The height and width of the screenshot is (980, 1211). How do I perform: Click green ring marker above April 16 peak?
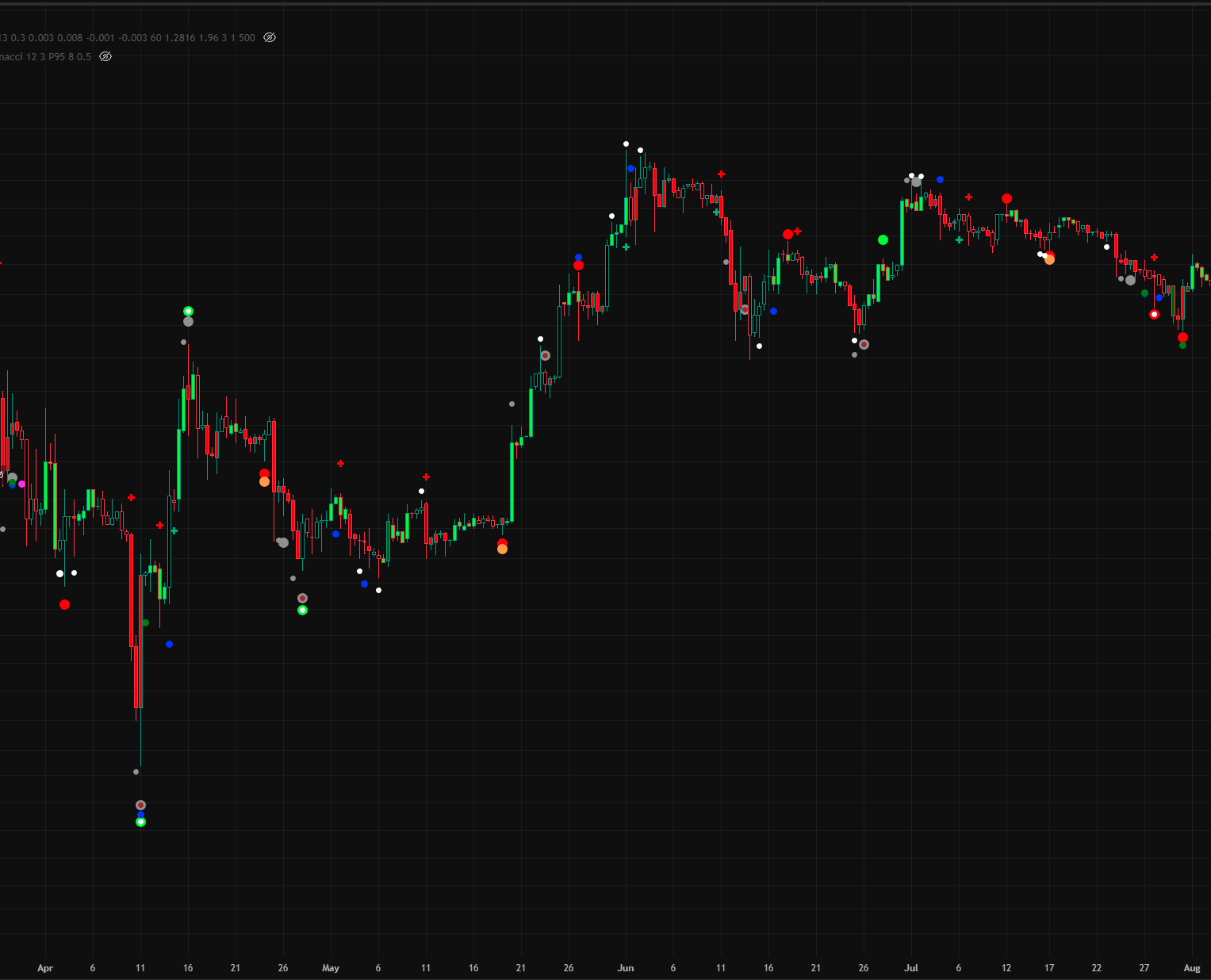point(188,311)
